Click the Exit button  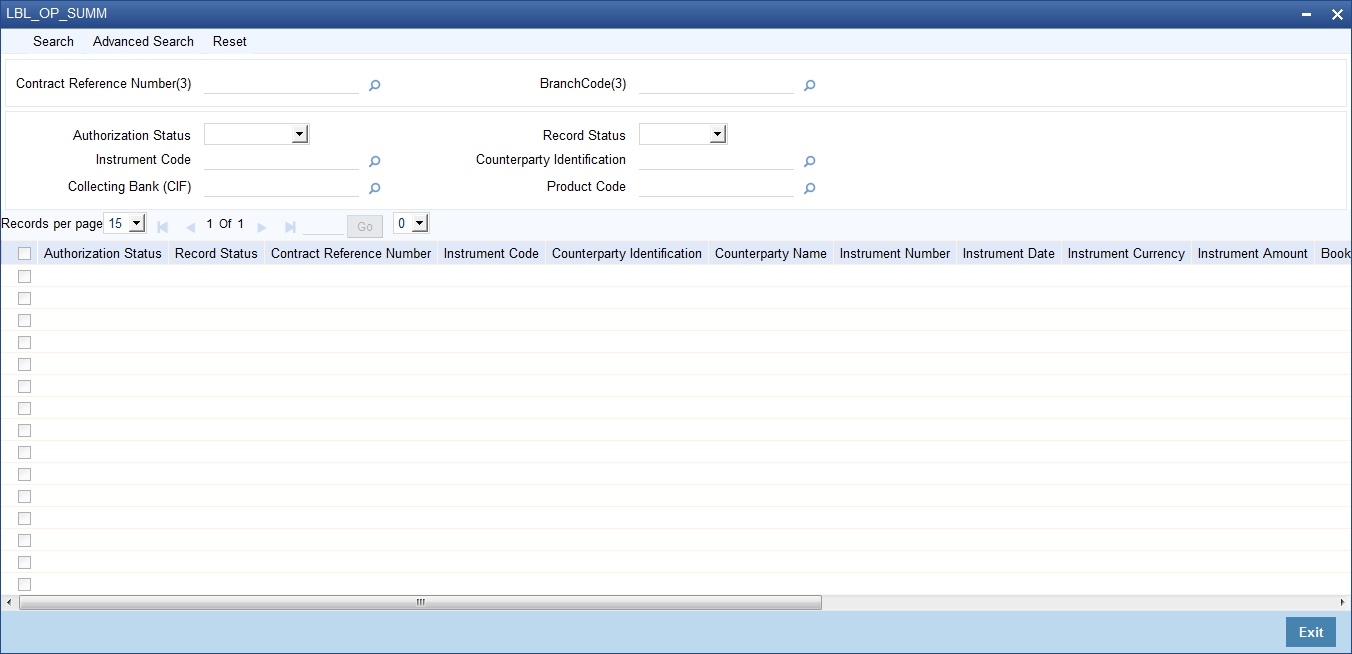1311,632
